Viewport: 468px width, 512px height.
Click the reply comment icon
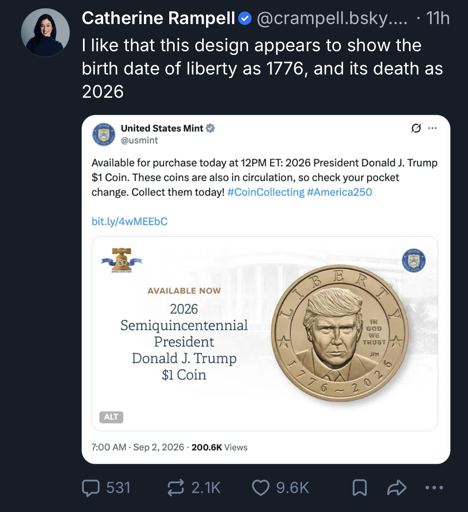tap(91, 488)
